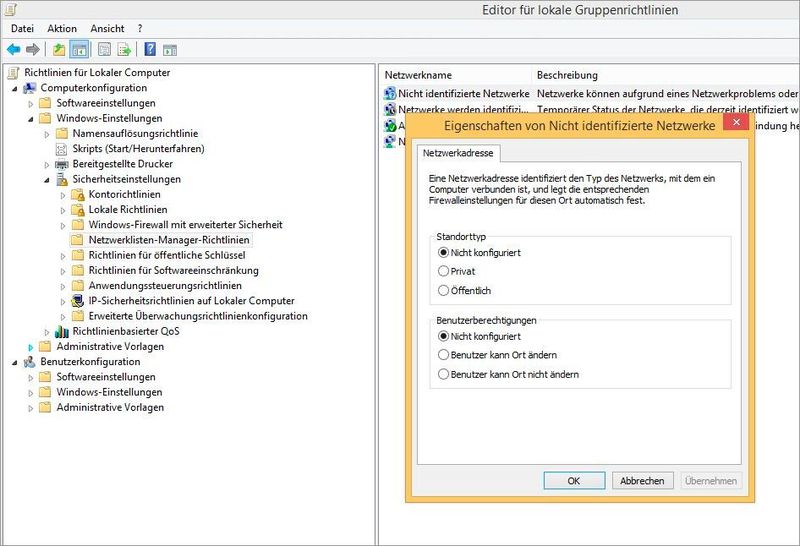Click the Kontorichtlinien folder icon
Image resolution: width=800 pixels, height=546 pixels.
[78, 194]
